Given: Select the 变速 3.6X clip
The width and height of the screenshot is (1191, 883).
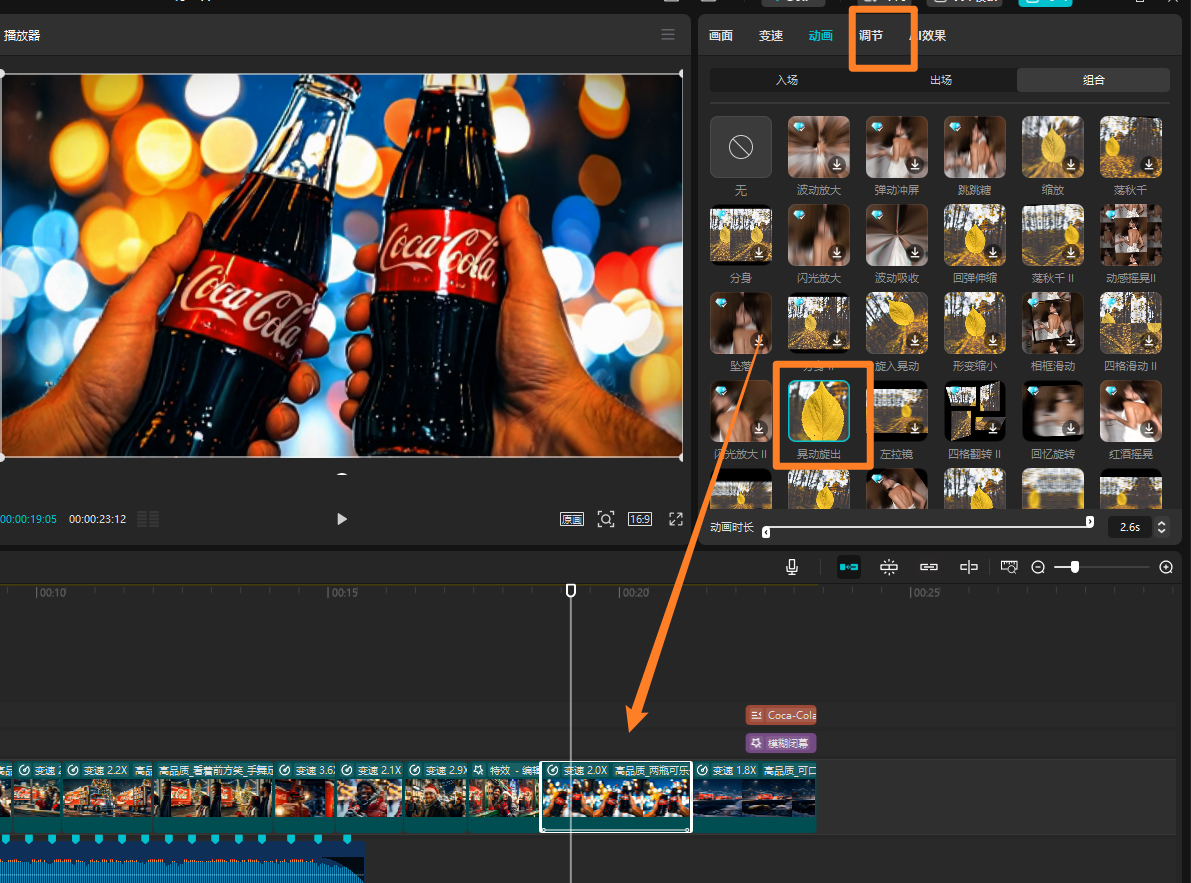Looking at the screenshot, I should pos(305,796).
